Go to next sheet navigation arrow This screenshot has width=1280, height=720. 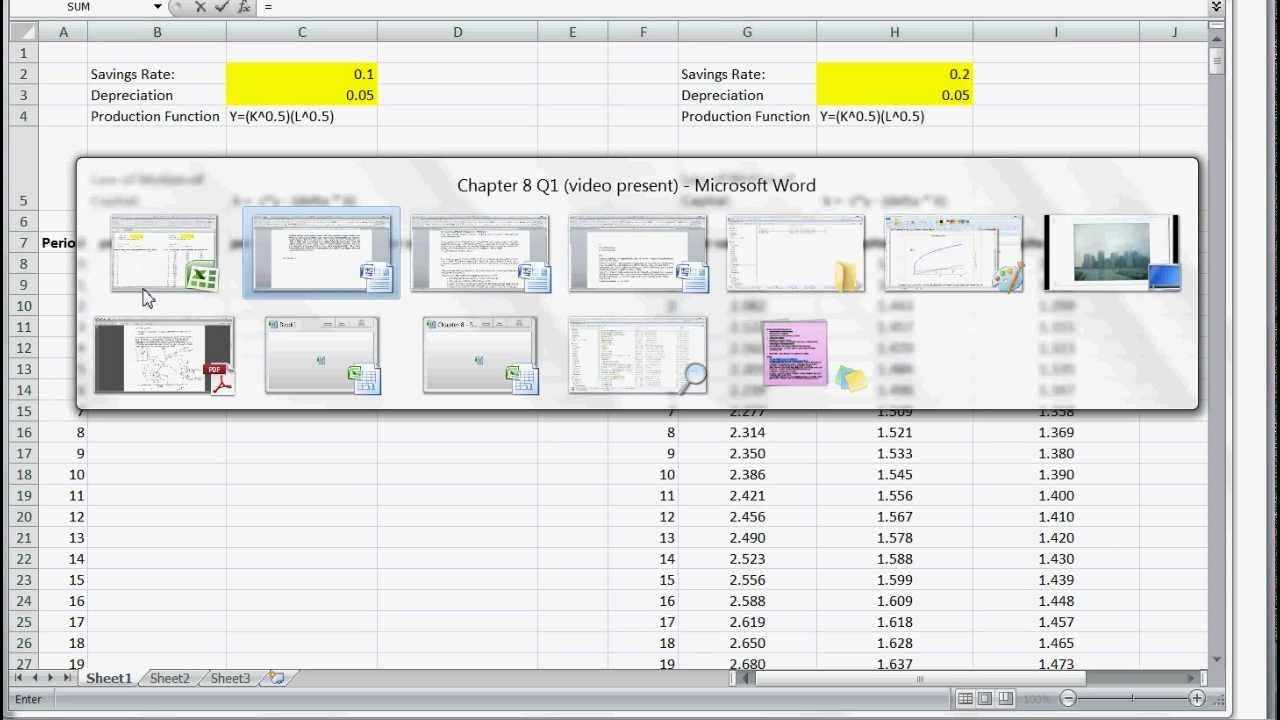(x=51, y=678)
